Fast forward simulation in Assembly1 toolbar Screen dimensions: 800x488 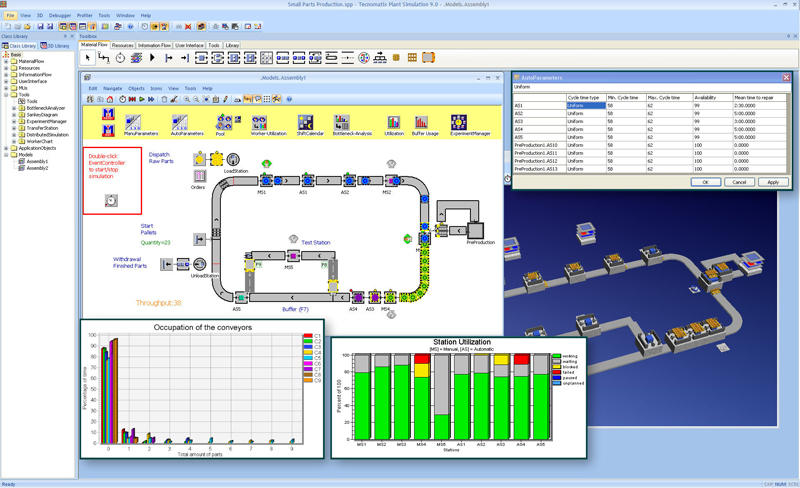point(151,99)
